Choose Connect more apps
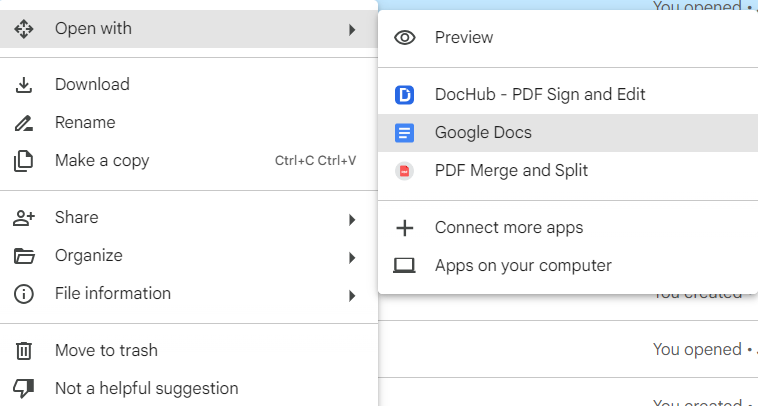This screenshot has height=406, width=758. point(508,228)
